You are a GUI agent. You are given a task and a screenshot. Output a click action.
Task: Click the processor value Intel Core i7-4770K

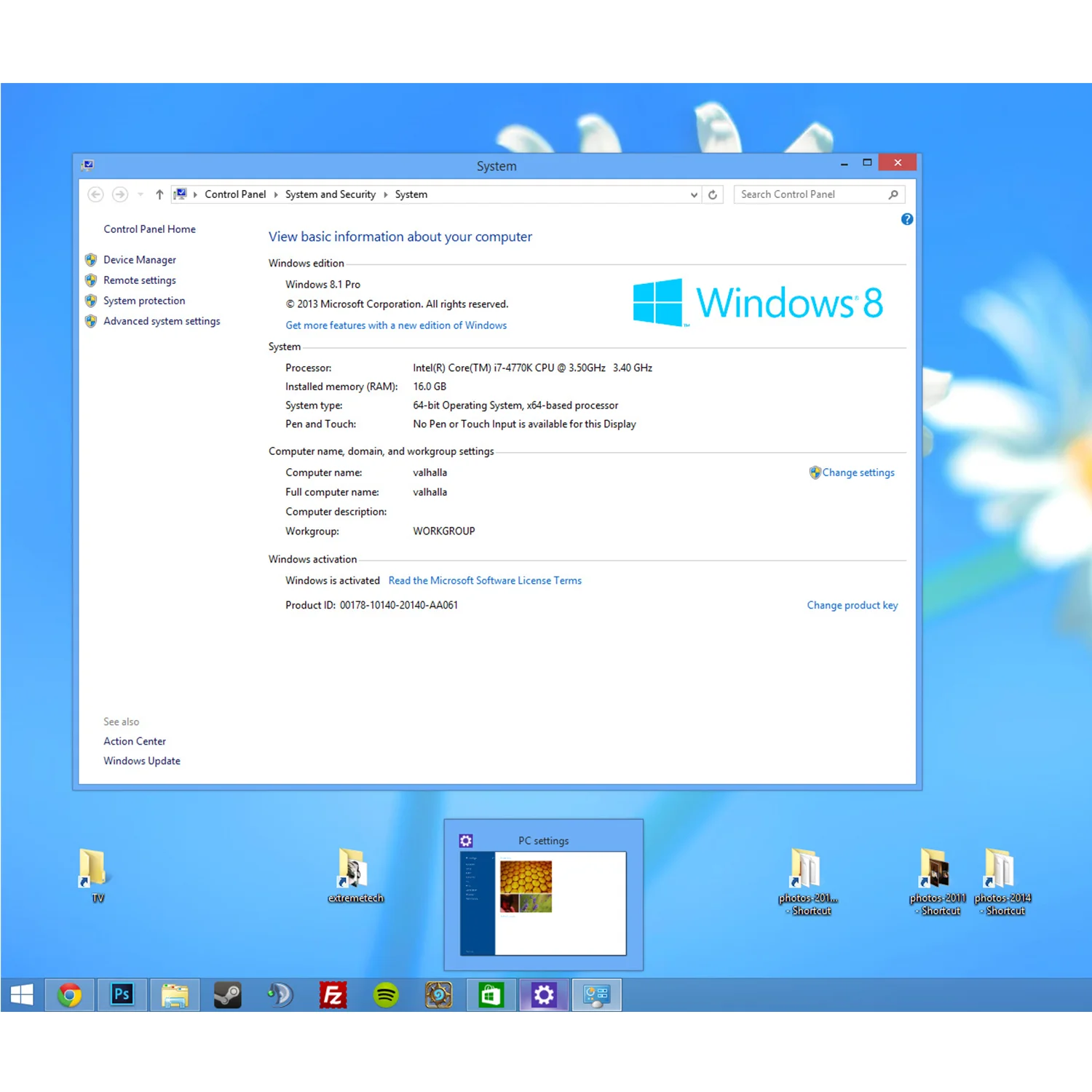click(x=532, y=368)
